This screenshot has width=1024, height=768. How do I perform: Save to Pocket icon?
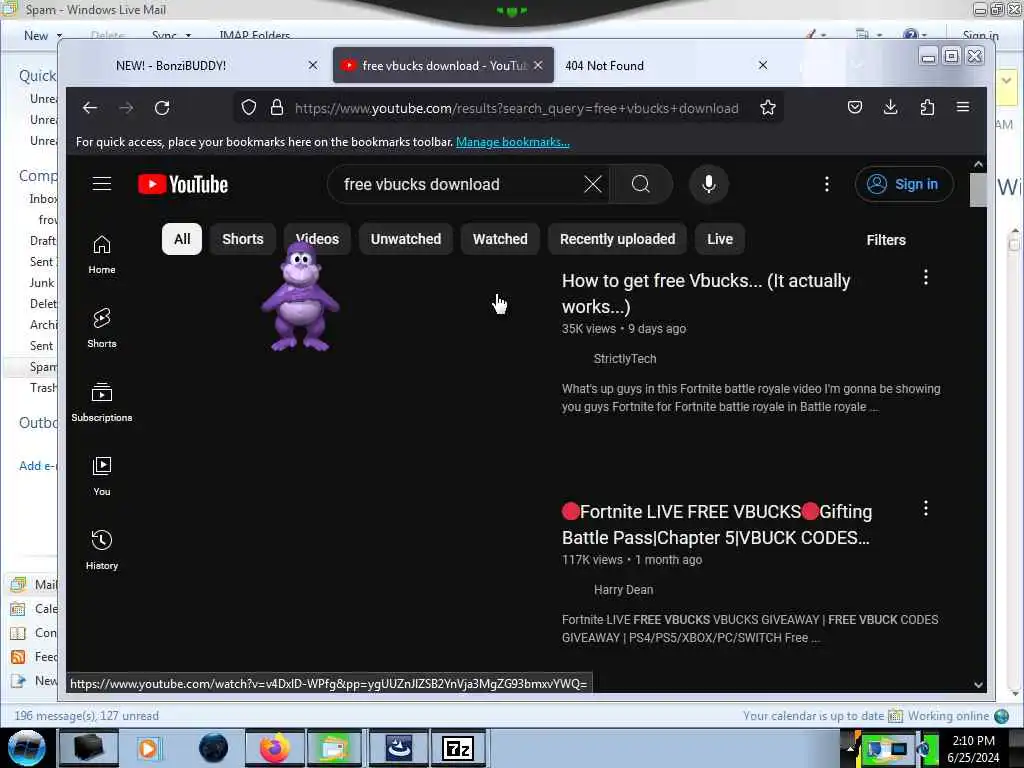point(855,108)
